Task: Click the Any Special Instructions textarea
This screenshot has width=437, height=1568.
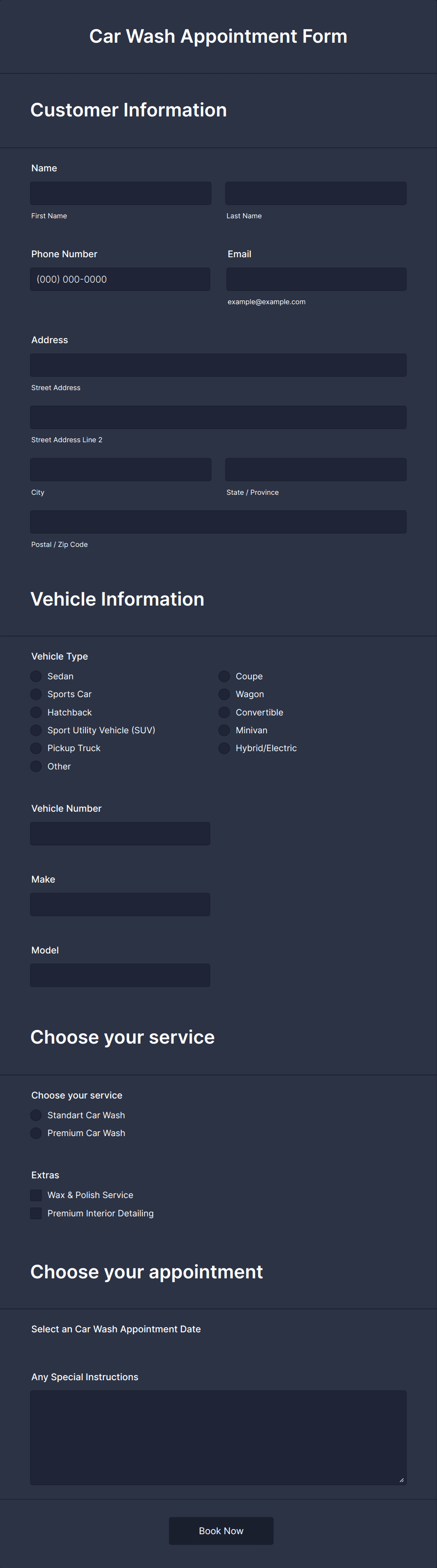Action: pyautogui.click(x=218, y=1438)
